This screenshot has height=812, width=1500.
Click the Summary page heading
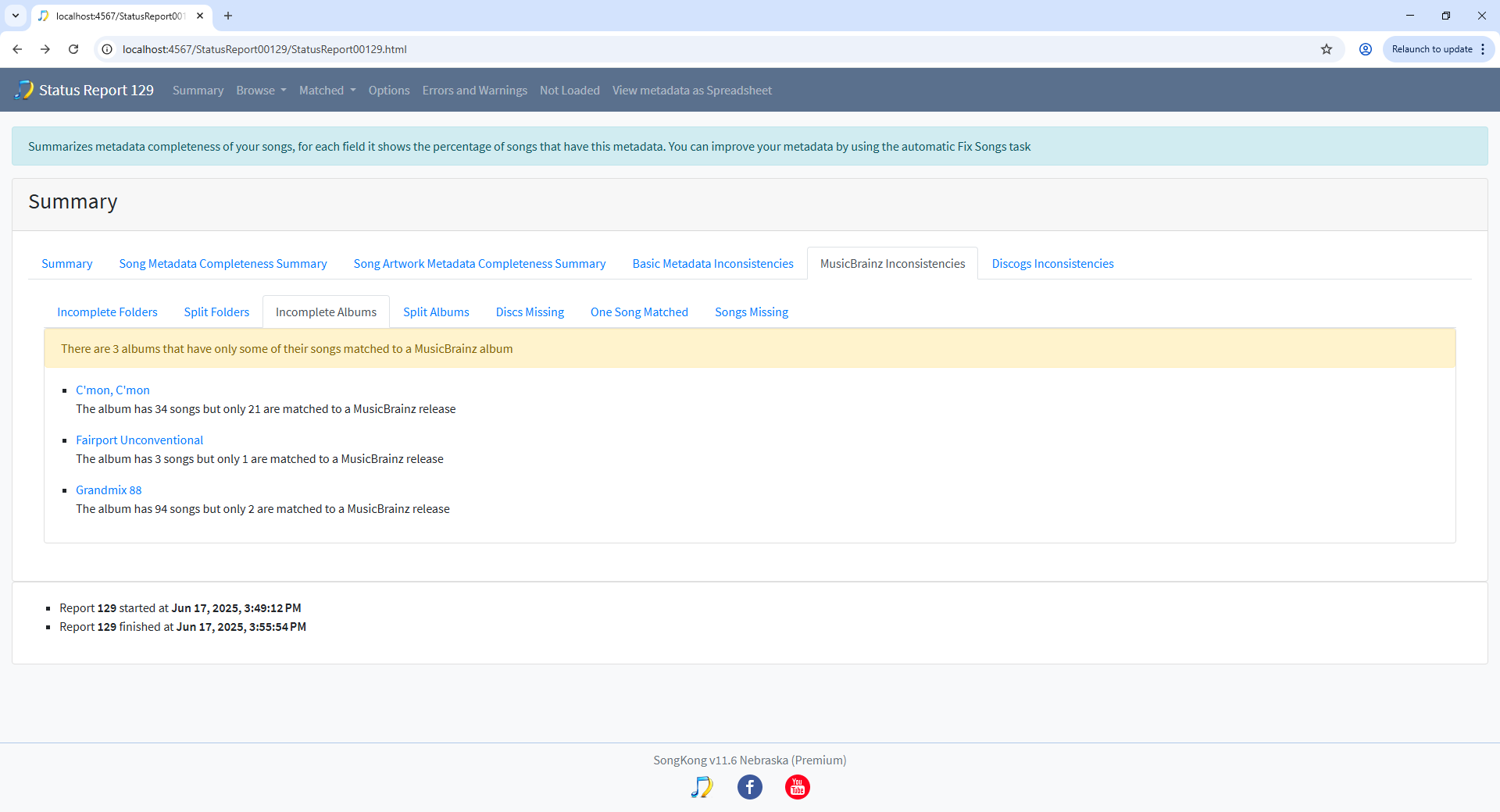point(73,202)
